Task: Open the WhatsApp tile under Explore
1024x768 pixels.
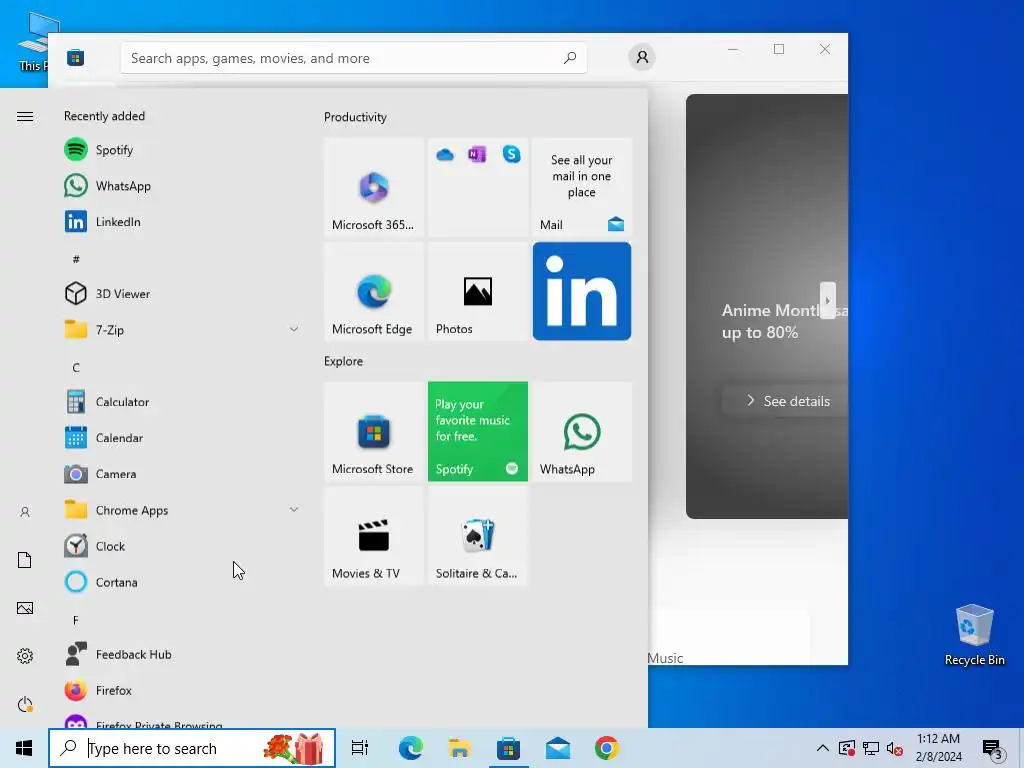Action: click(582, 432)
